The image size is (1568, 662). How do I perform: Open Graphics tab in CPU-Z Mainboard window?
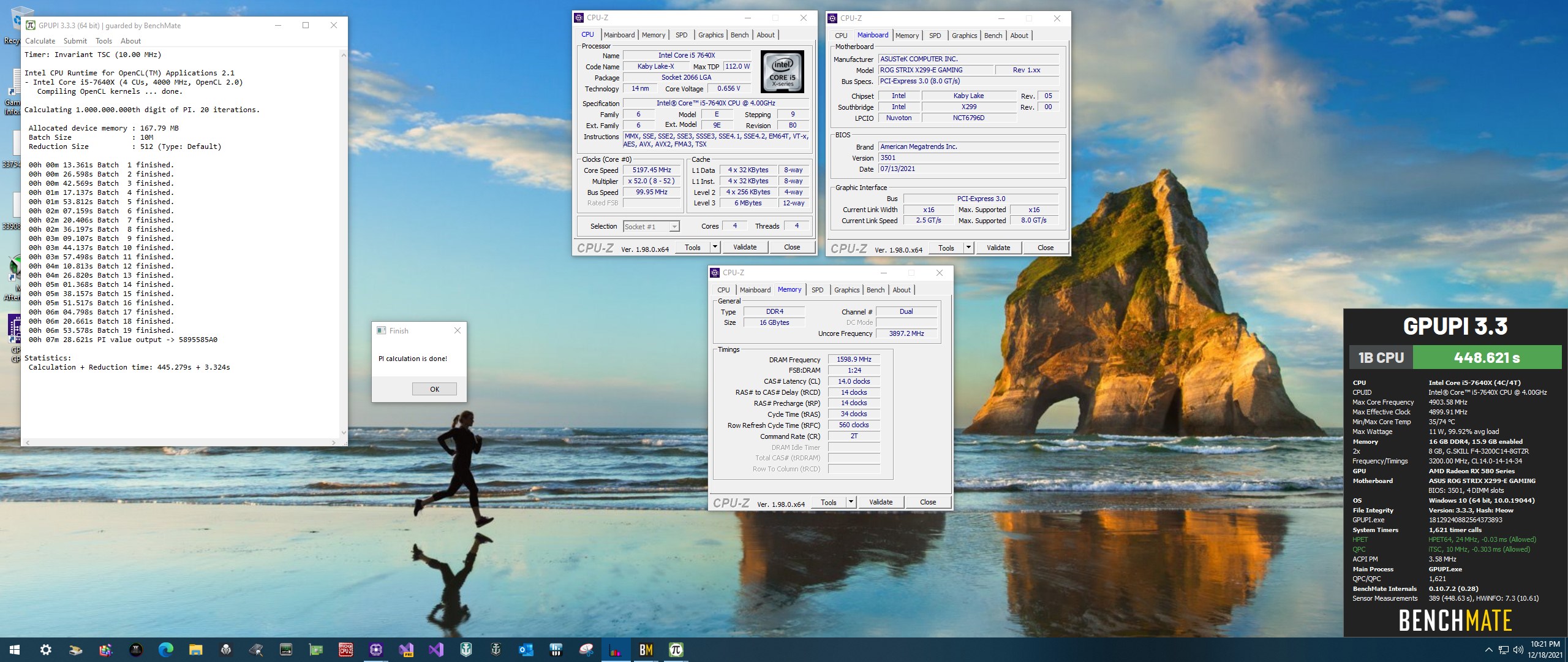click(964, 36)
